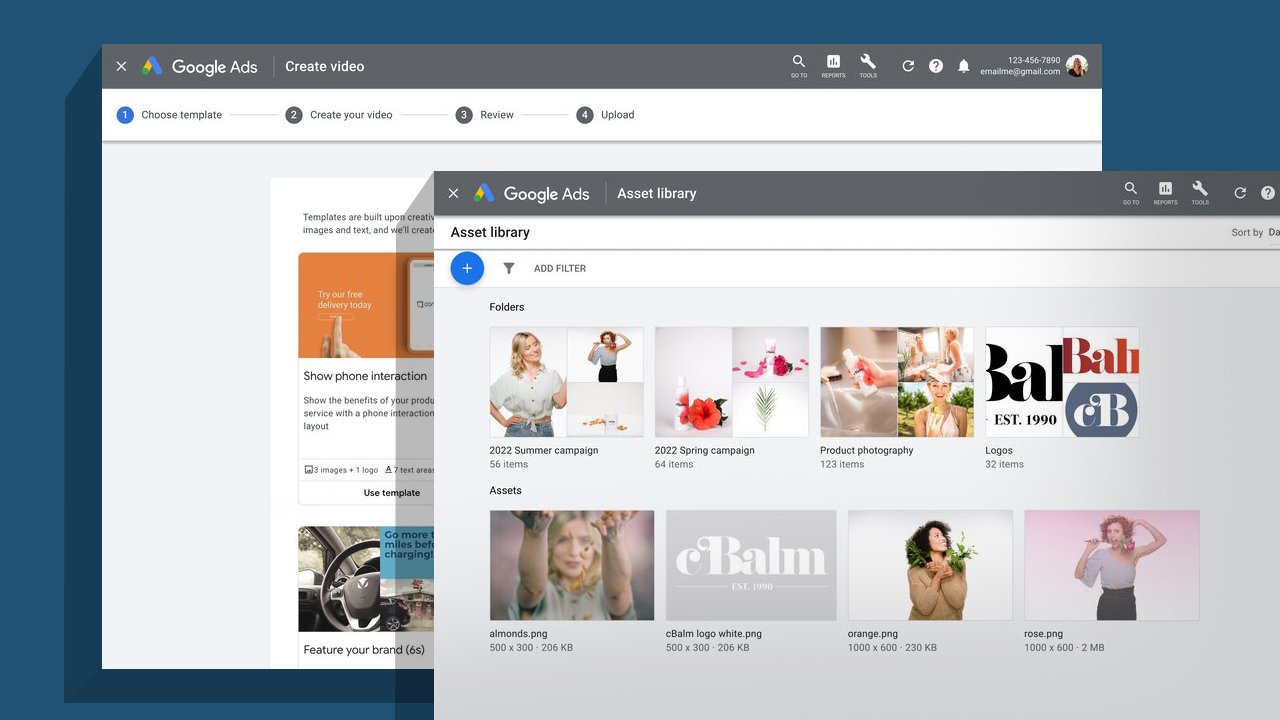This screenshot has height=720, width=1280.
Task: Open Reports in Asset library window
Action: coord(1165,193)
